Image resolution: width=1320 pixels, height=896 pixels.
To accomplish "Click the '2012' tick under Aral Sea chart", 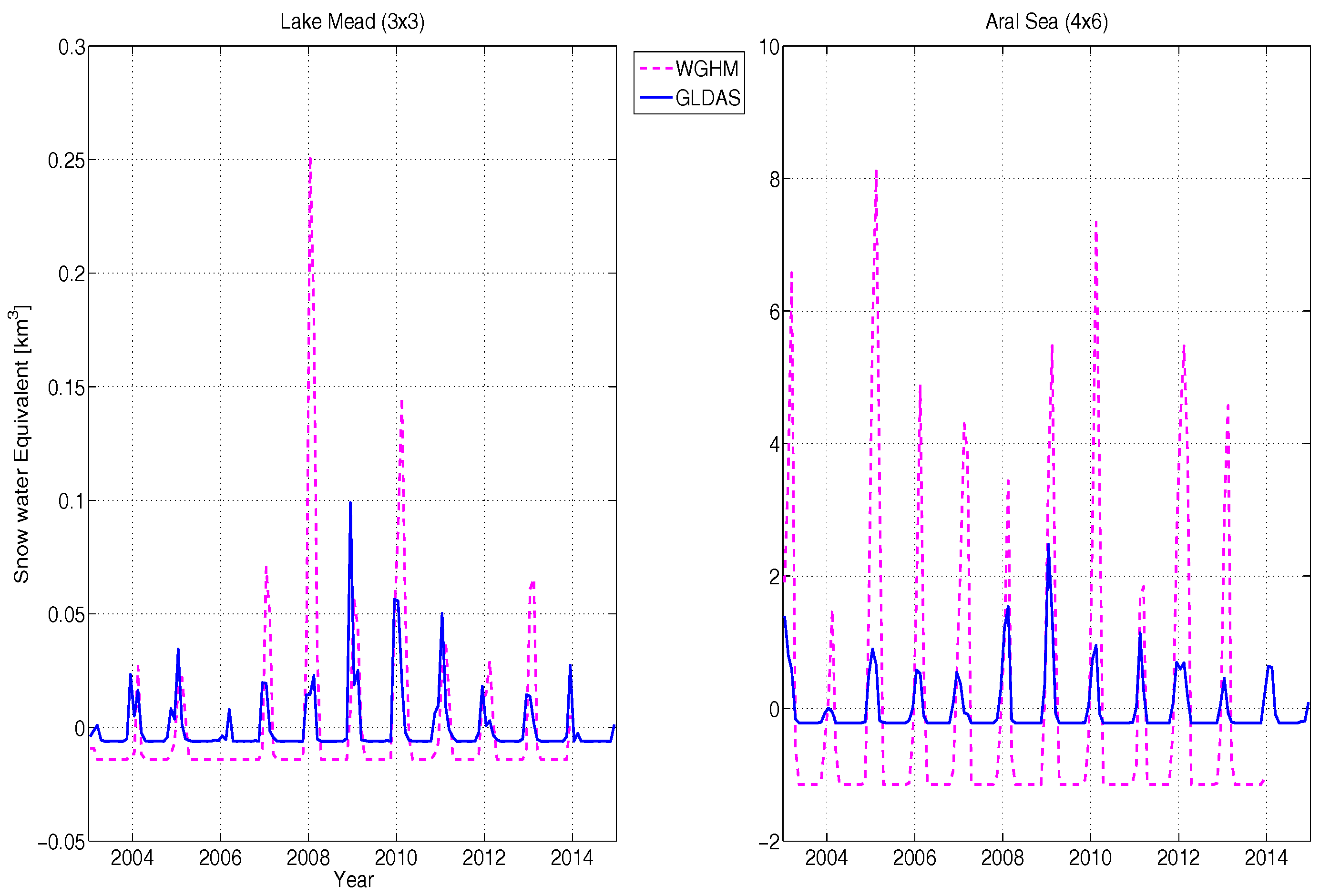I will coord(1178,857).
